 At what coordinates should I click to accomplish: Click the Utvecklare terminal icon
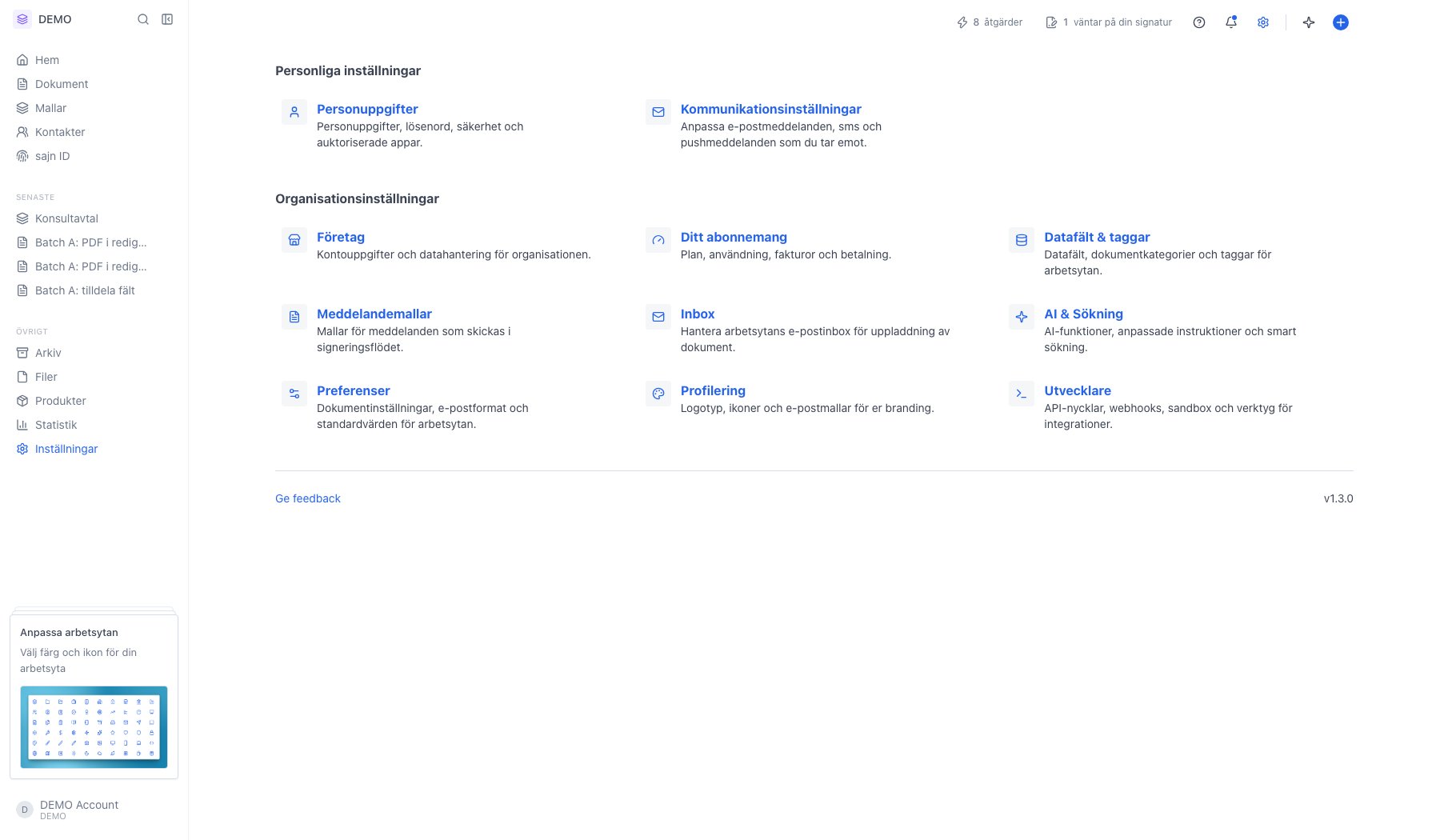tap(1022, 394)
